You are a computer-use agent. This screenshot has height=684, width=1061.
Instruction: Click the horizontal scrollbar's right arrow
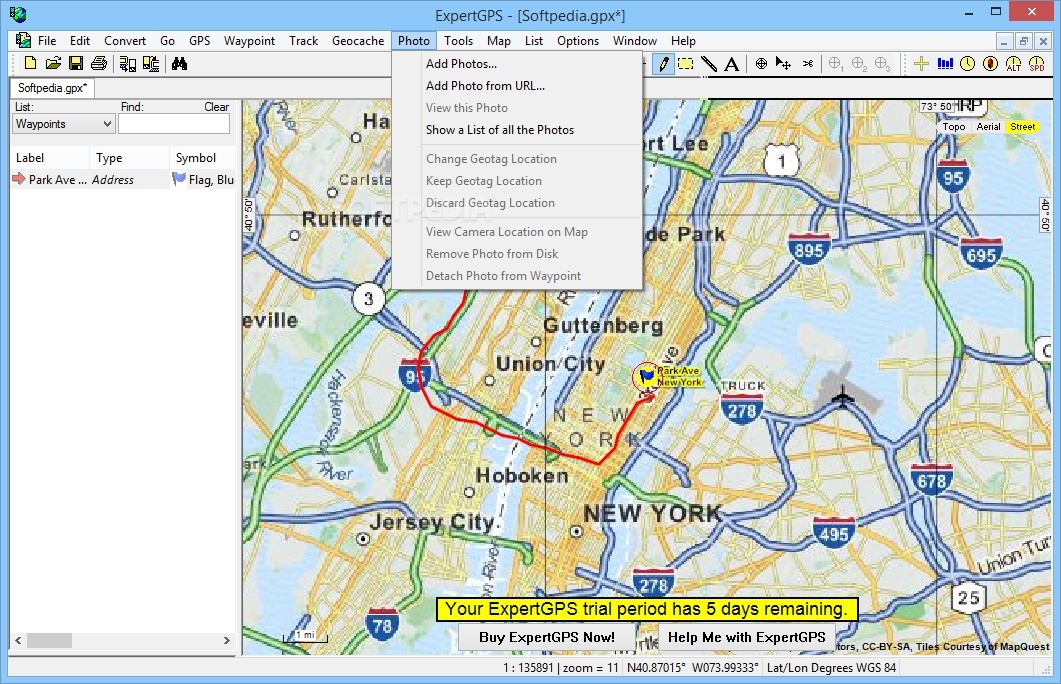click(227, 640)
